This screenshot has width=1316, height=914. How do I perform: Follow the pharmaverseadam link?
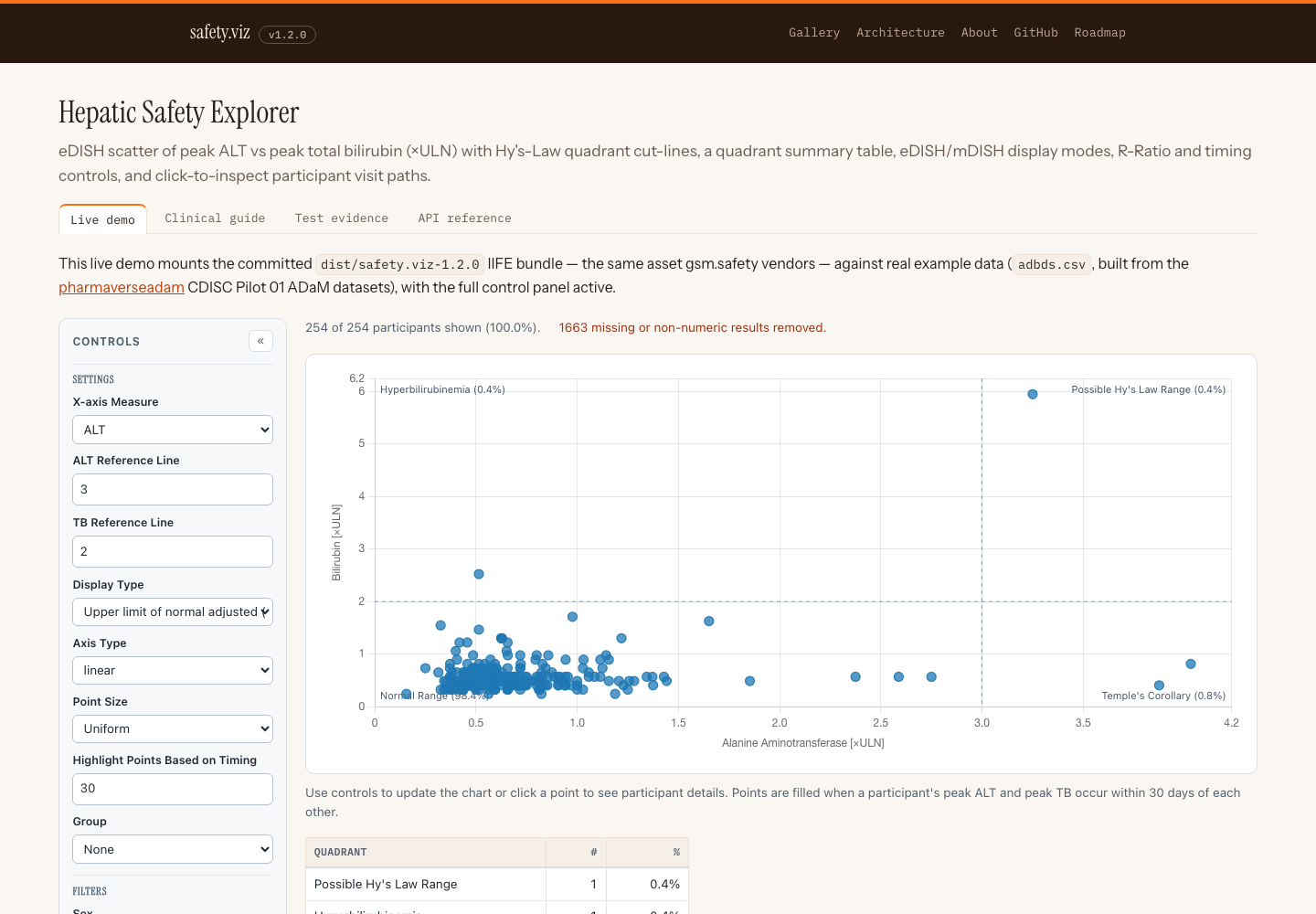point(122,287)
